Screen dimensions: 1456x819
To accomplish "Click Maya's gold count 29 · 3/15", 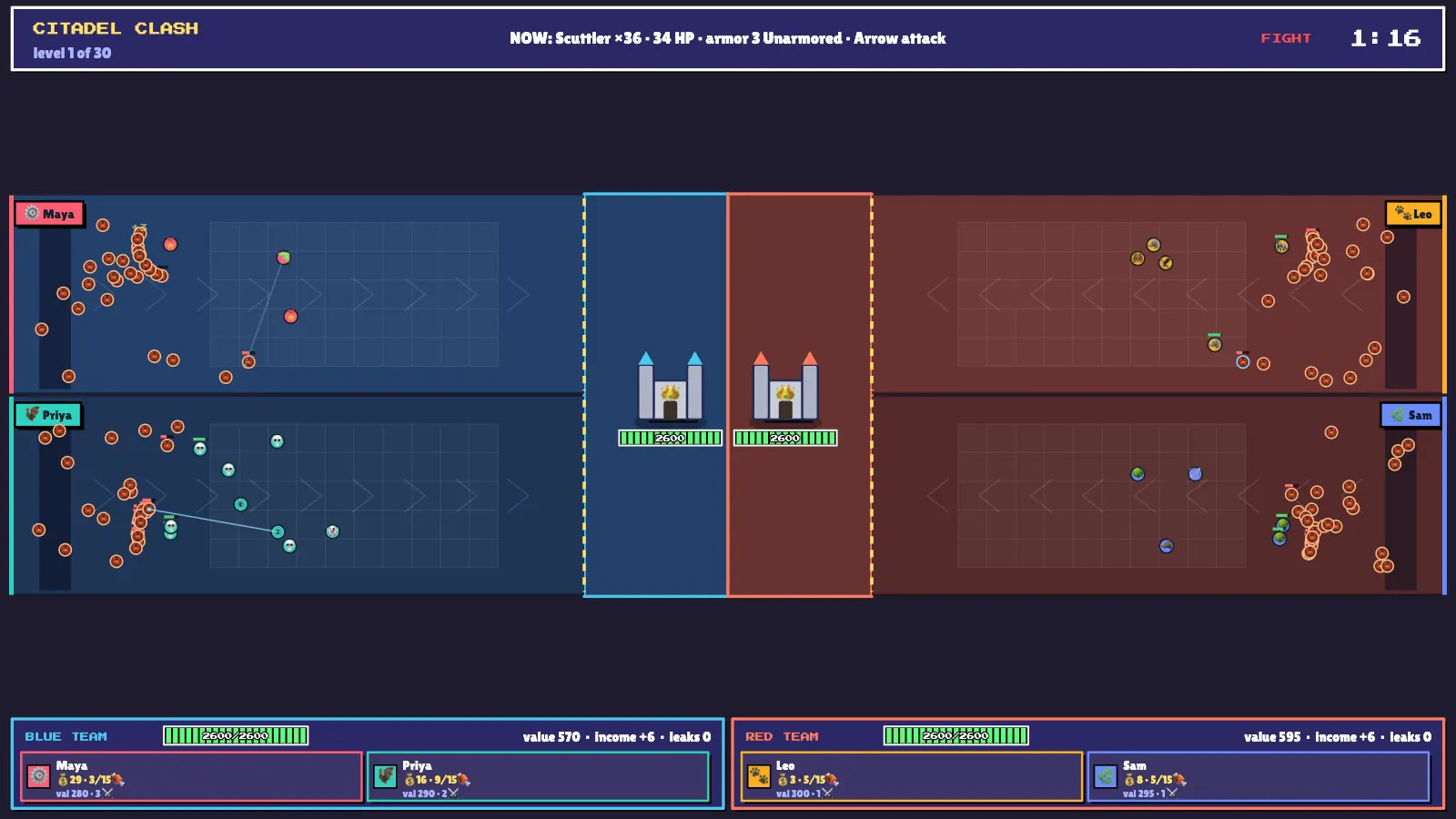I will (x=90, y=780).
